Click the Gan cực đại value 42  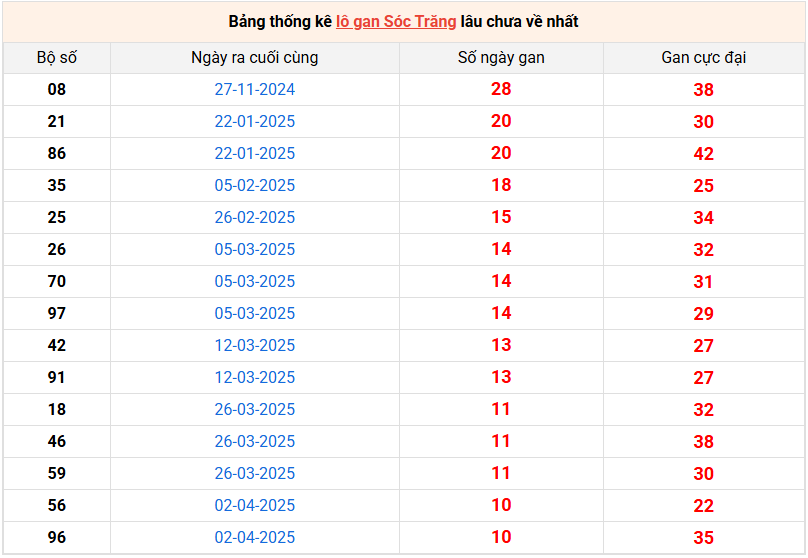pos(703,154)
